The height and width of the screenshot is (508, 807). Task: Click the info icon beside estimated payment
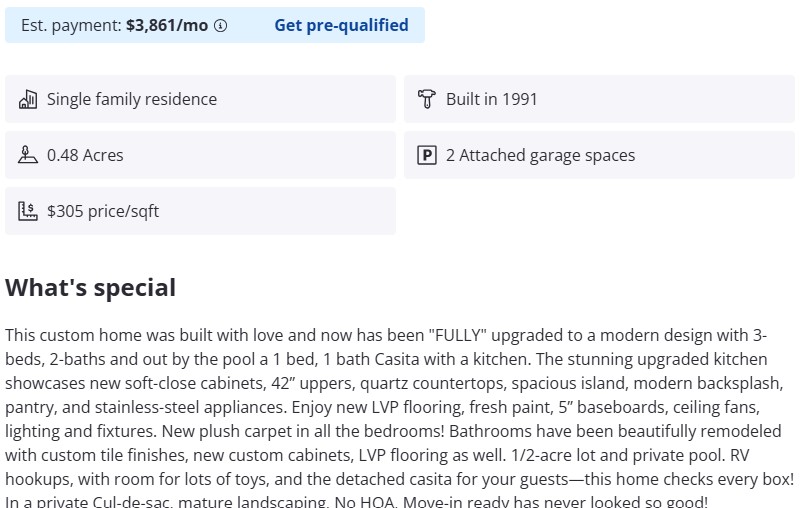(x=221, y=26)
